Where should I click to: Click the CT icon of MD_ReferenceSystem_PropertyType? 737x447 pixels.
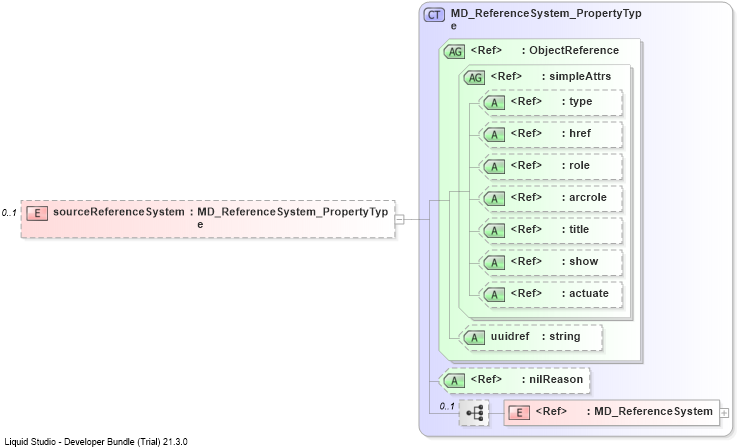click(x=434, y=15)
